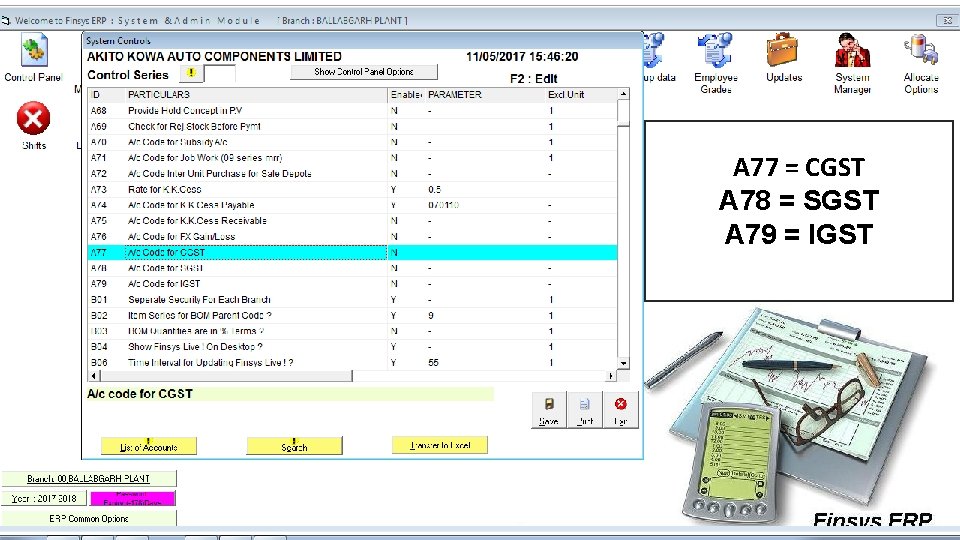Click the PARAMETER column header
The image size is (960, 540).
[485, 95]
